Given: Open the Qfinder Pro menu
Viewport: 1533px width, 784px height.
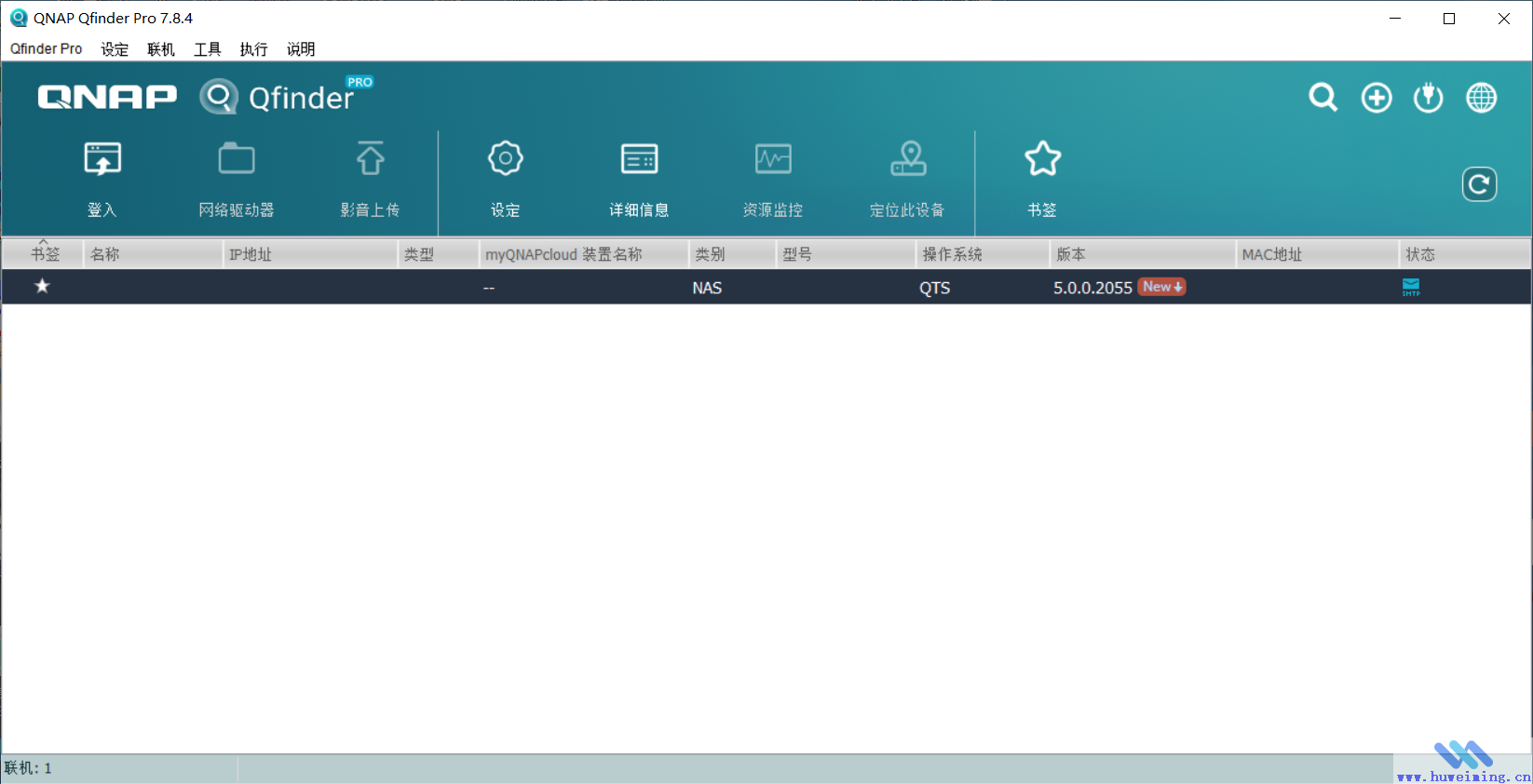Looking at the screenshot, I should click(47, 48).
